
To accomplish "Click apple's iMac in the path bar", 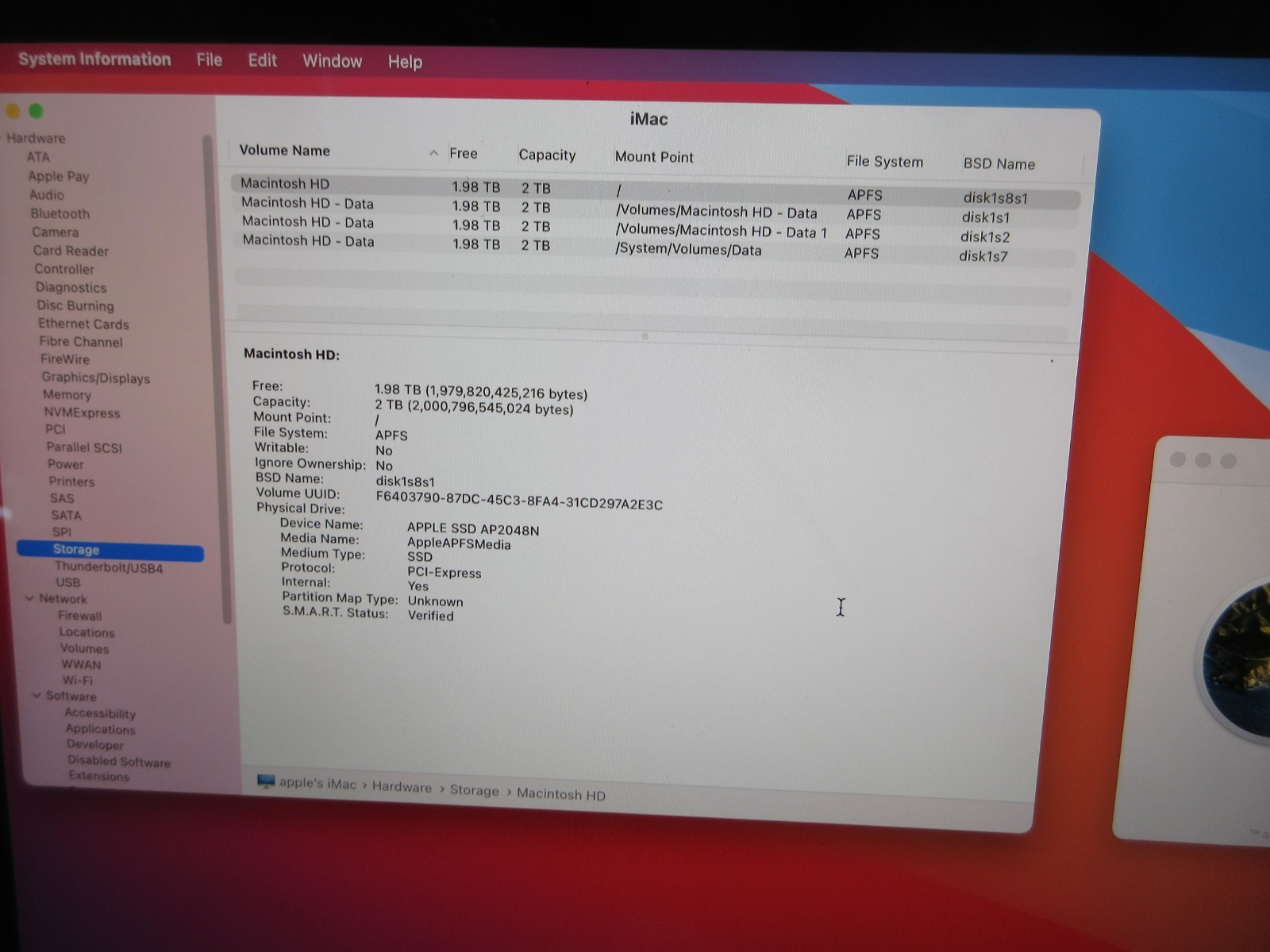I will click(317, 784).
